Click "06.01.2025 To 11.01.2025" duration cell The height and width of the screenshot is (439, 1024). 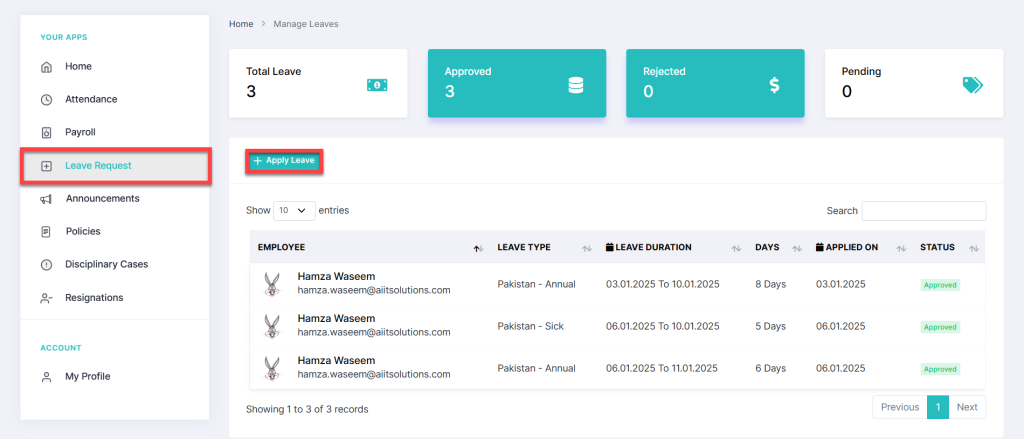[x=662, y=368]
